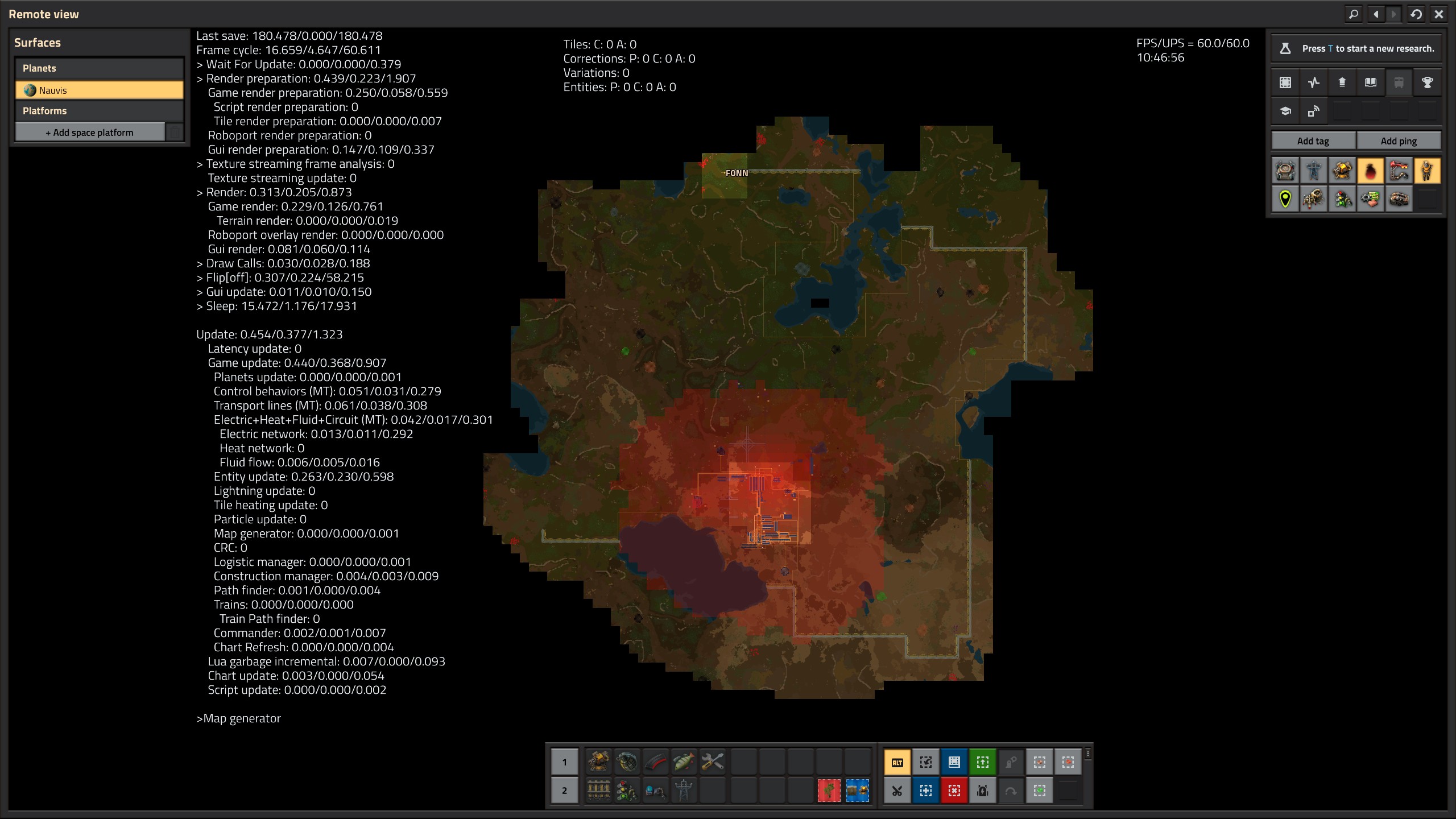Click backpack with lightning bolt shortcut
Image resolution: width=1456 pixels, height=819 pixels.
click(x=983, y=791)
